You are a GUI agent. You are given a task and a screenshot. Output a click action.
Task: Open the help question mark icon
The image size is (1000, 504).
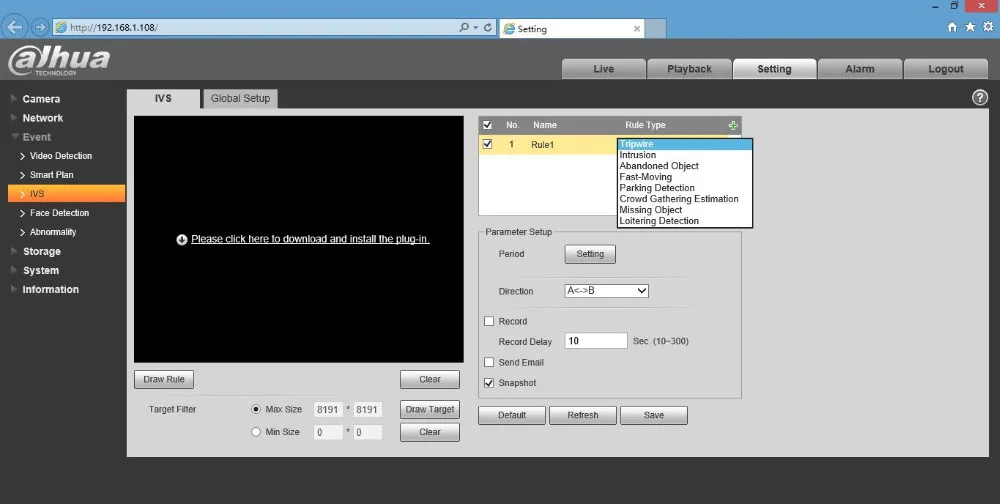click(980, 98)
